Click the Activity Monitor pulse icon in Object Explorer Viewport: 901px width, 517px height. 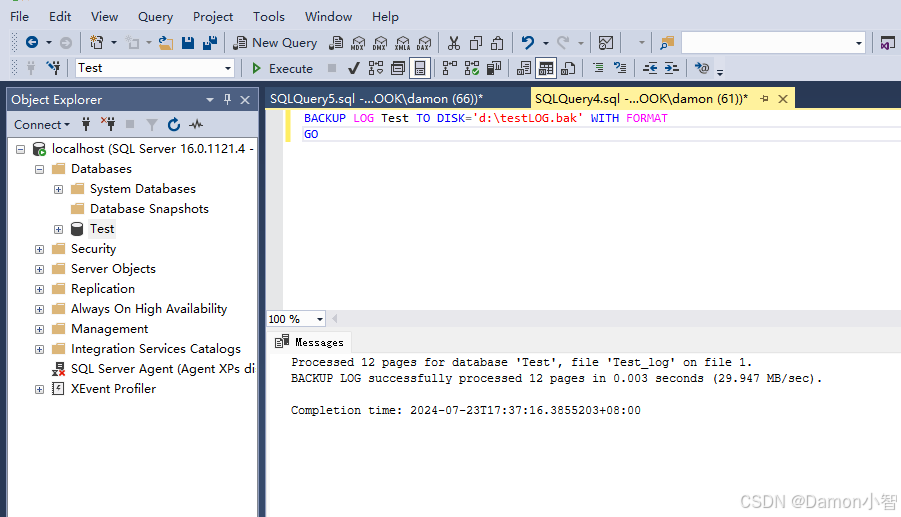coord(196,124)
